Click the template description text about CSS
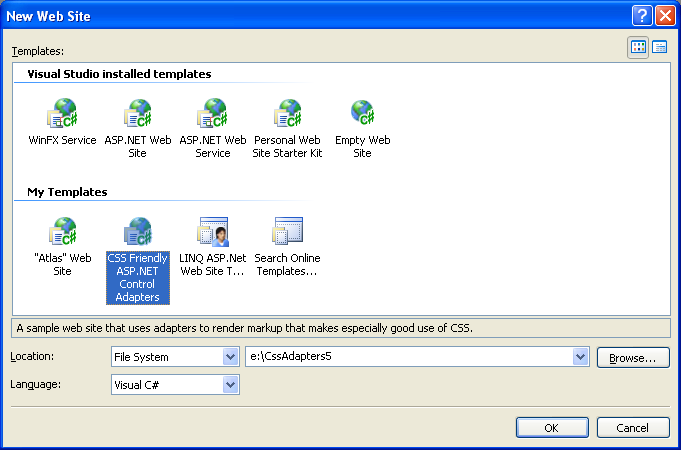The width and height of the screenshot is (681, 450). 245,328
